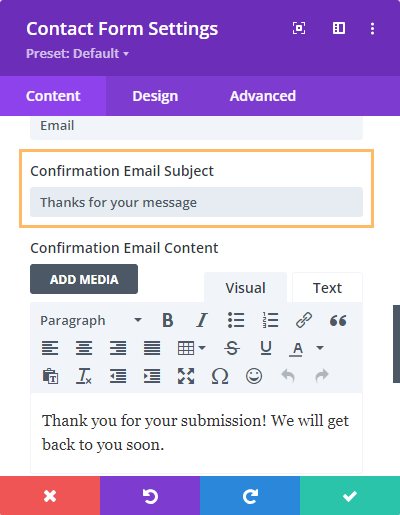The image size is (400, 515).
Task: Create a numbered list
Action: [270, 320]
